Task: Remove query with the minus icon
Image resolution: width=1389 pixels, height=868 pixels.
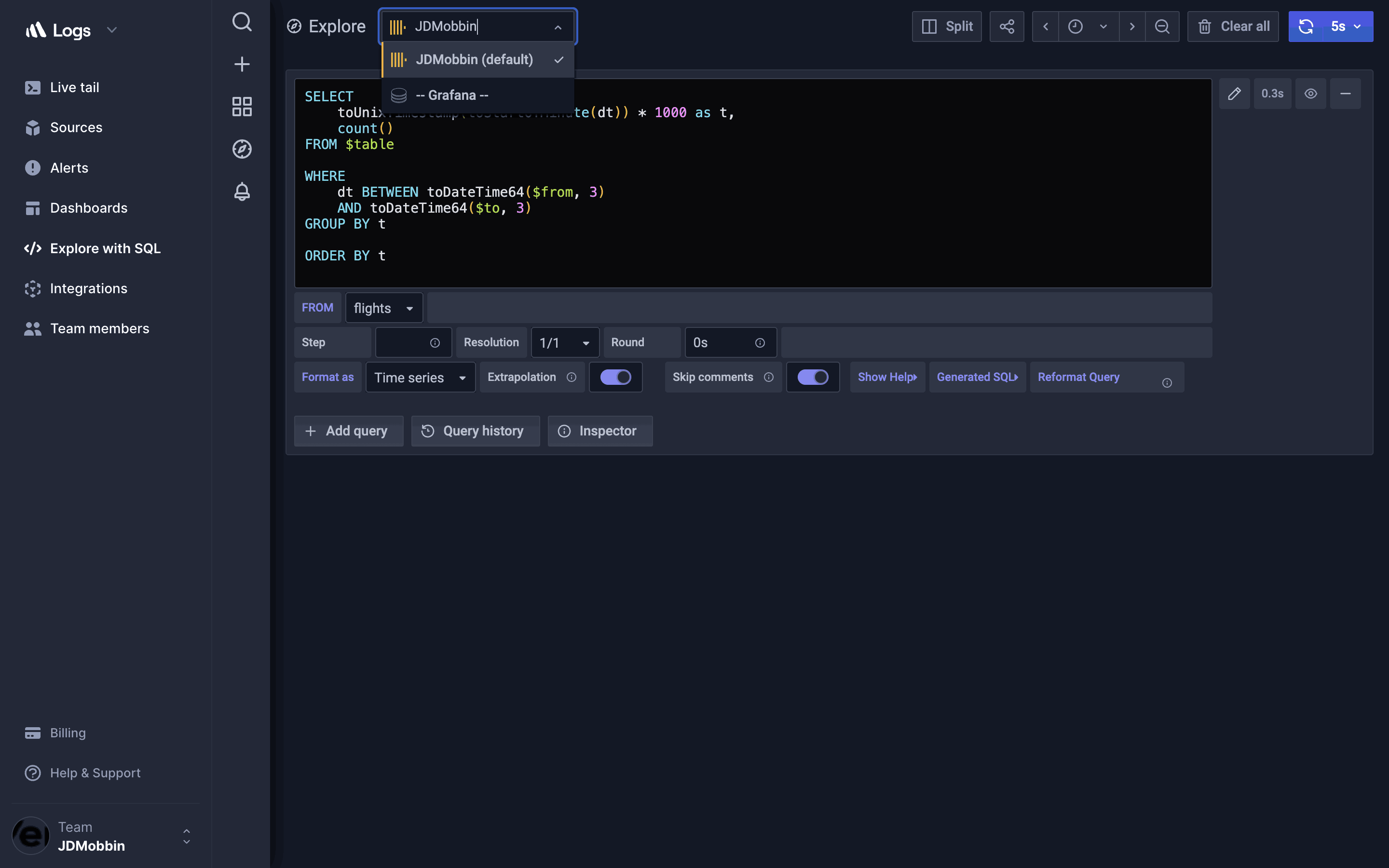Action: click(1345, 94)
